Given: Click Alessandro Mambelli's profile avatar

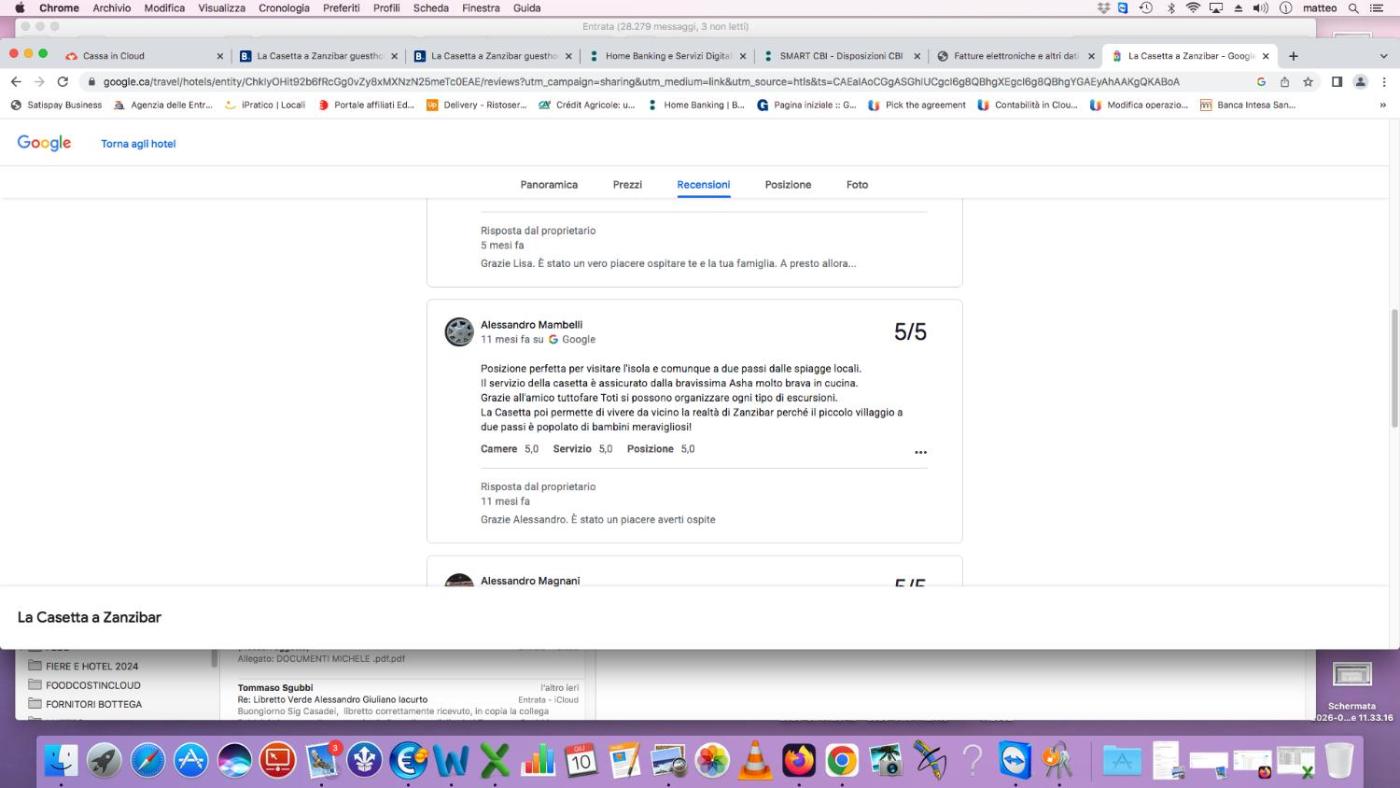Looking at the screenshot, I should pyautogui.click(x=459, y=332).
